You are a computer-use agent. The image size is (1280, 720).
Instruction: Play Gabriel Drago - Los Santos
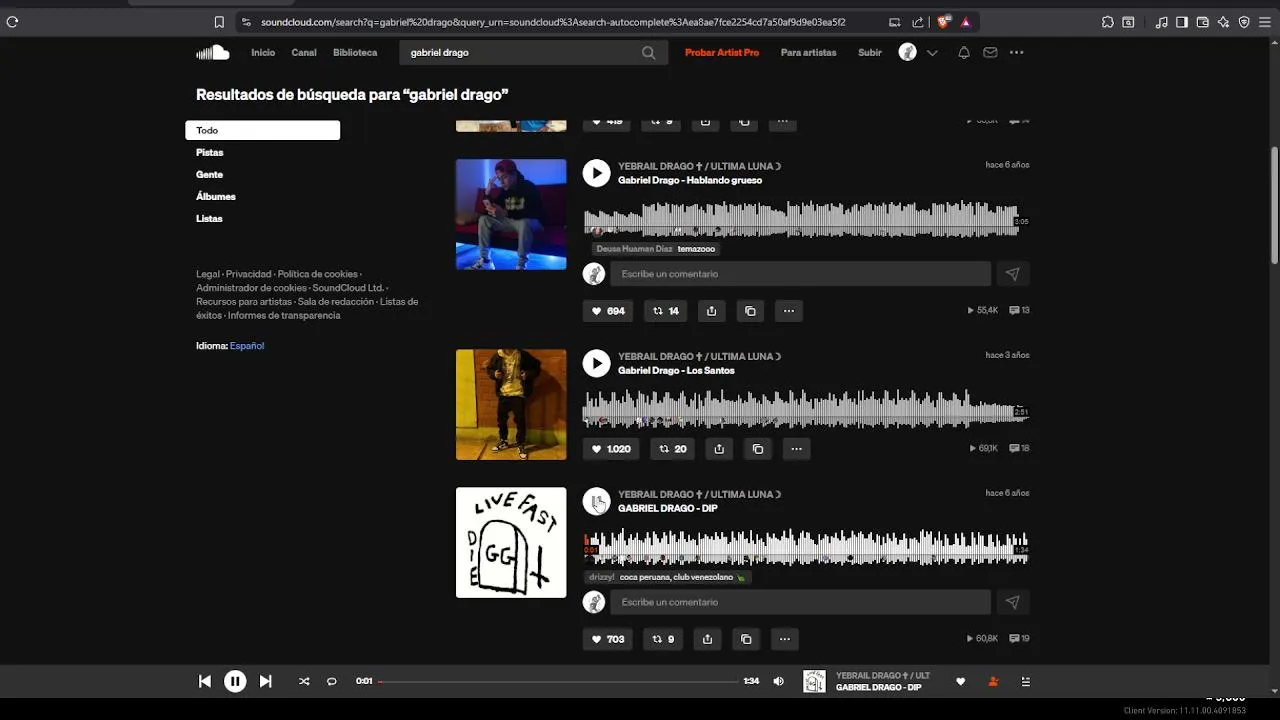(x=596, y=363)
